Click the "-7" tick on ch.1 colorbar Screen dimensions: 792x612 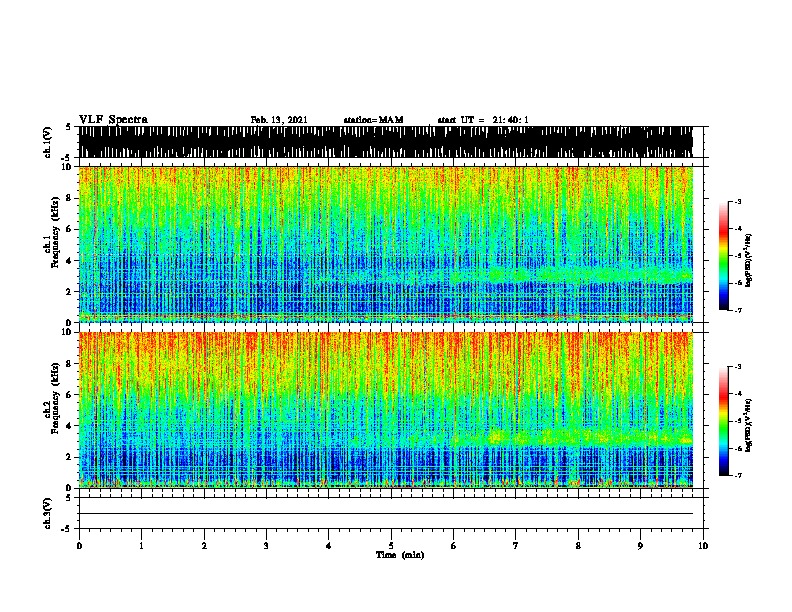click(x=738, y=310)
